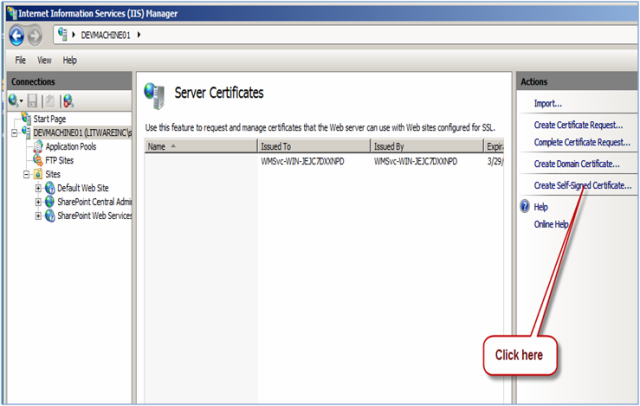Screen dimensions: 640x406
Task: Click the Delete Connection globe icon in toolbar
Action: coord(68,101)
